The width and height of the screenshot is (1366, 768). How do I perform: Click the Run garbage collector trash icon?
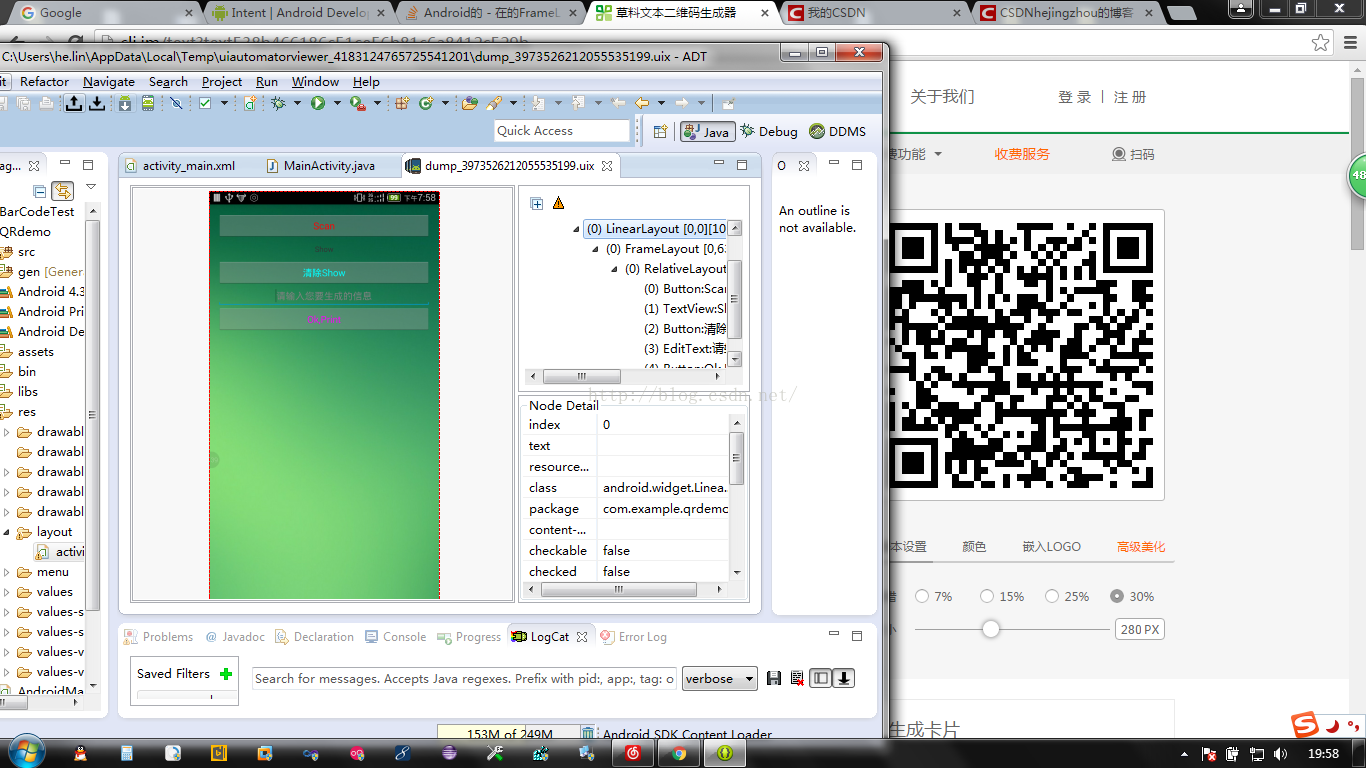click(x=588, y=735)
